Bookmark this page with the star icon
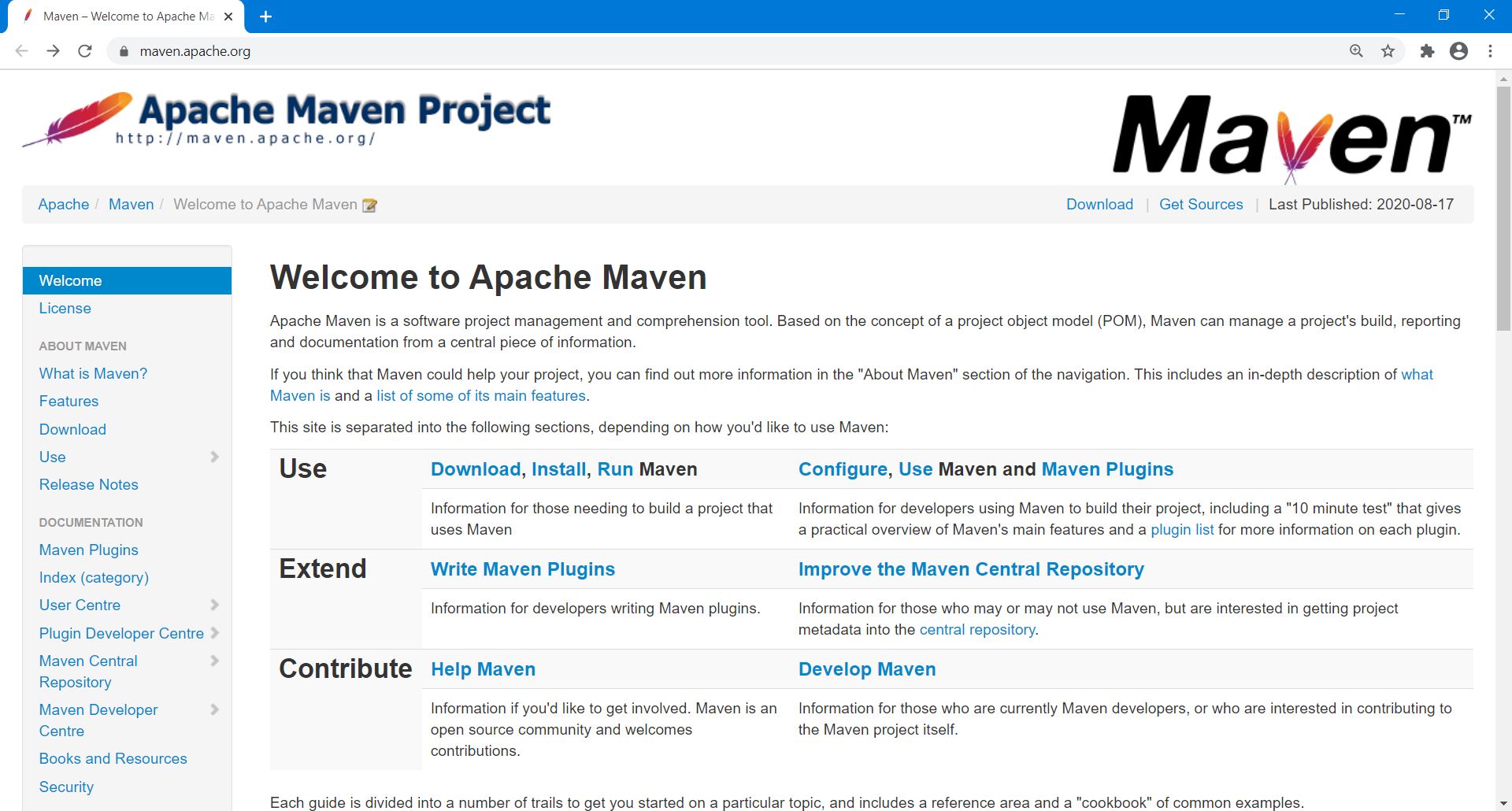This screenshot has height=811, width=1512. click(1388, 51)
